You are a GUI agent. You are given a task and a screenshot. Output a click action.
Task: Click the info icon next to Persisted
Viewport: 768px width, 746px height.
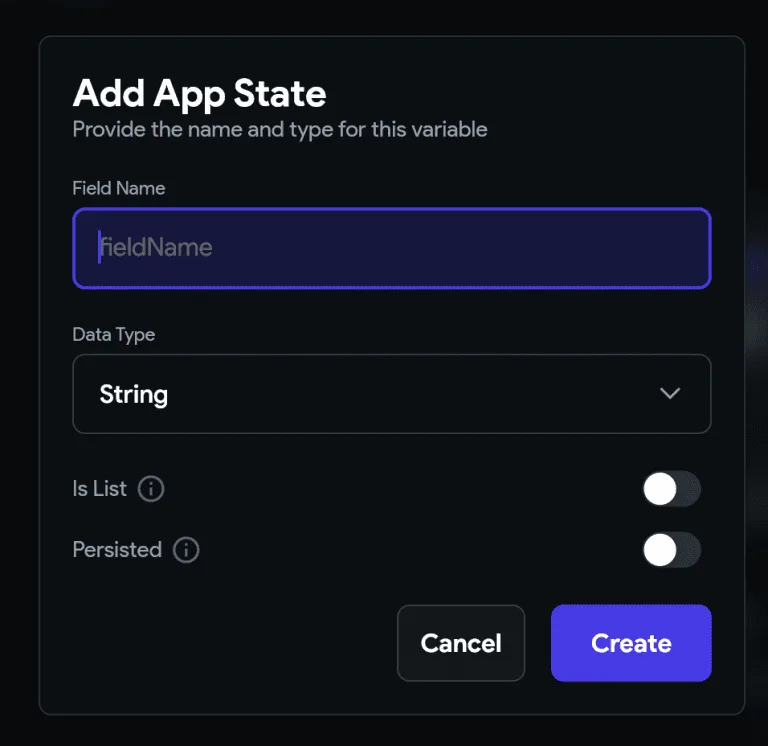click(186, 550)
